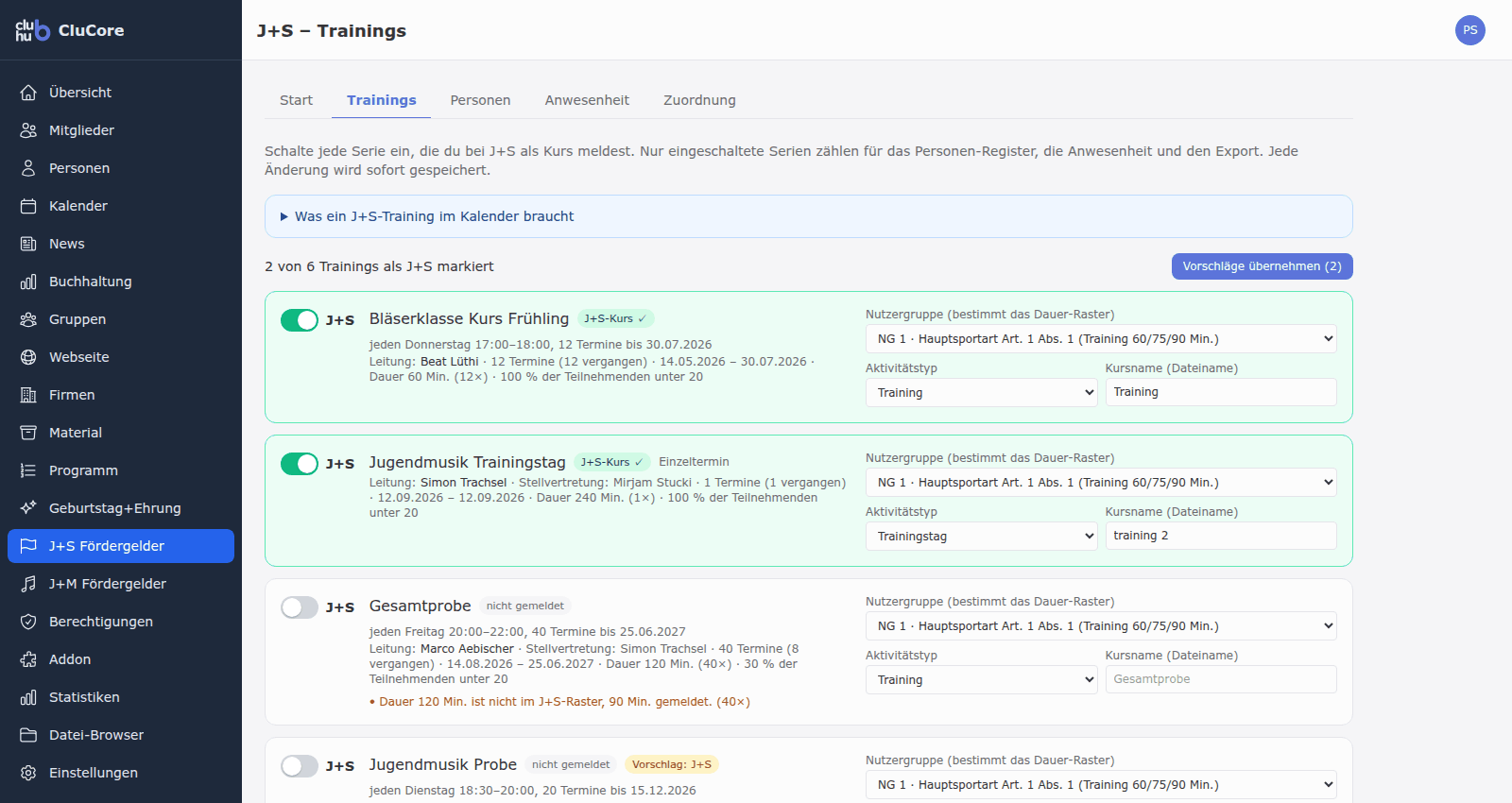Edit Kursname field for Bläserklasse Kurs Frühling
Image resolution: width=1512 pixels, height=803 pixels.
tap(1221, 392)
